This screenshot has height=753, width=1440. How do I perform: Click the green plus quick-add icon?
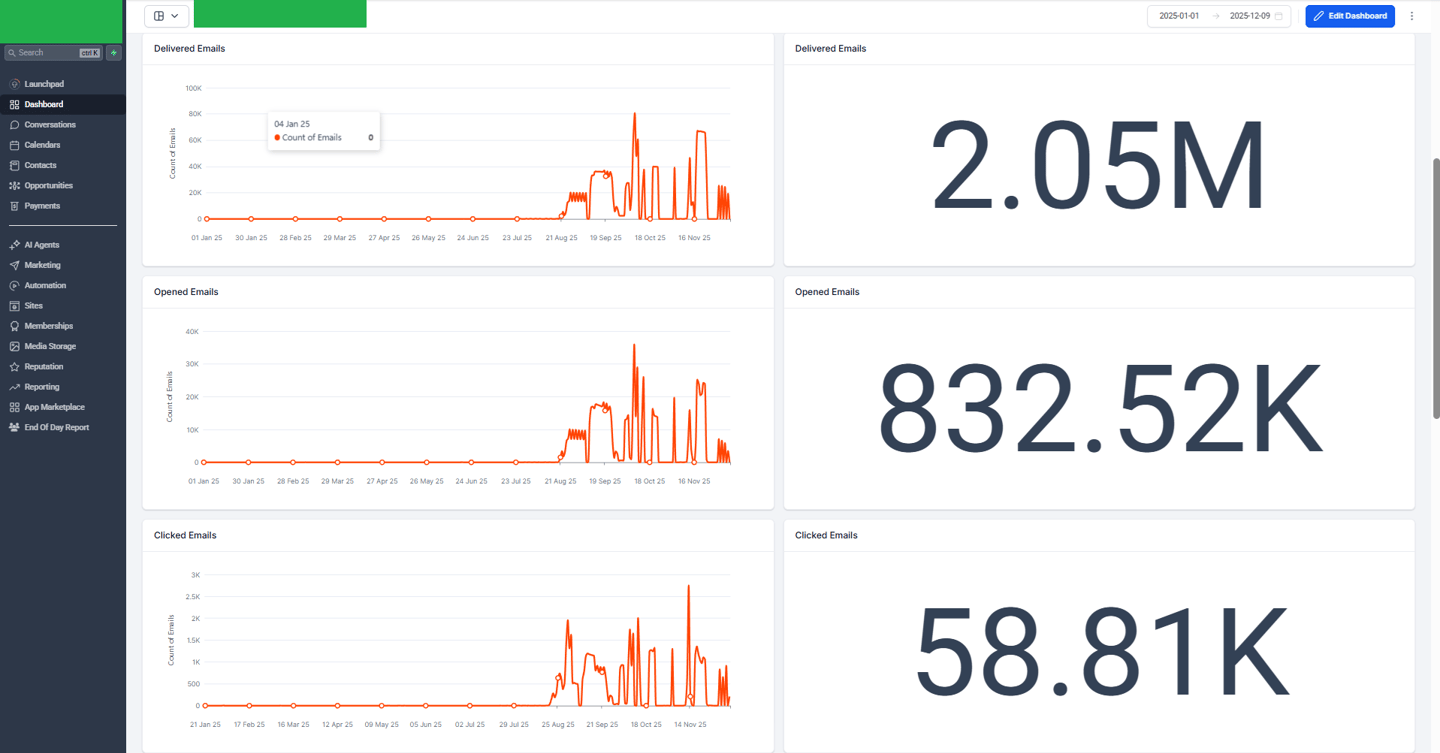pyautogui.click(x=114, y=53)
